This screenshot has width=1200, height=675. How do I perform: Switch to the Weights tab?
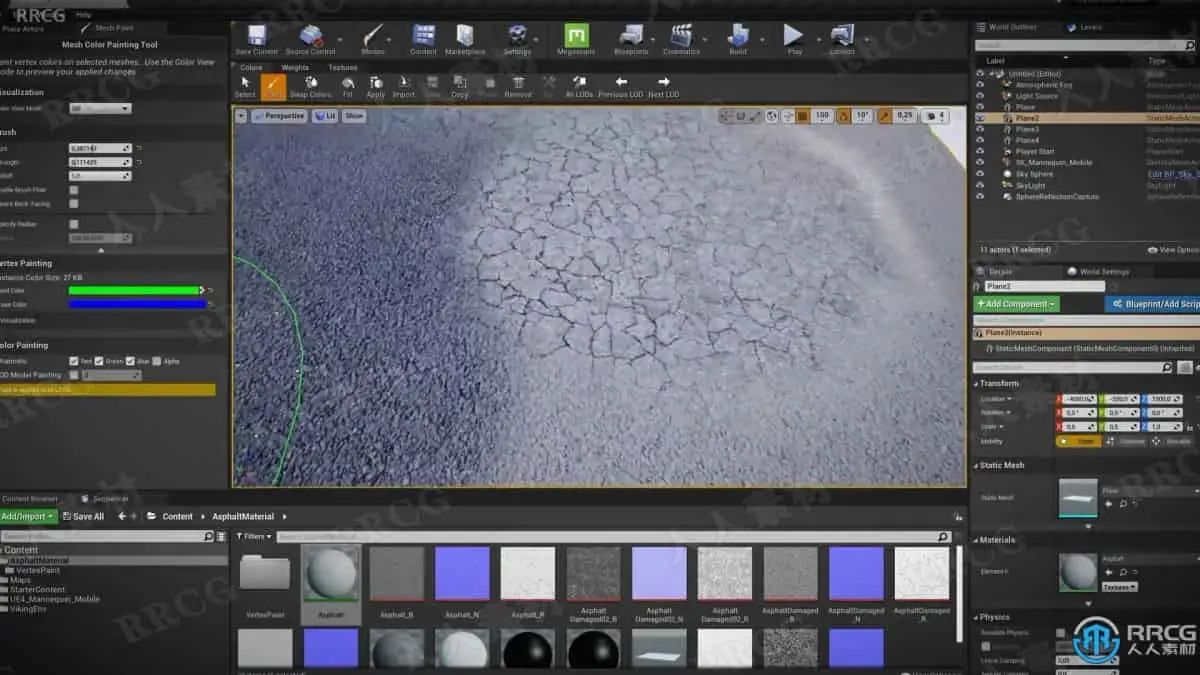click(295, 67)
